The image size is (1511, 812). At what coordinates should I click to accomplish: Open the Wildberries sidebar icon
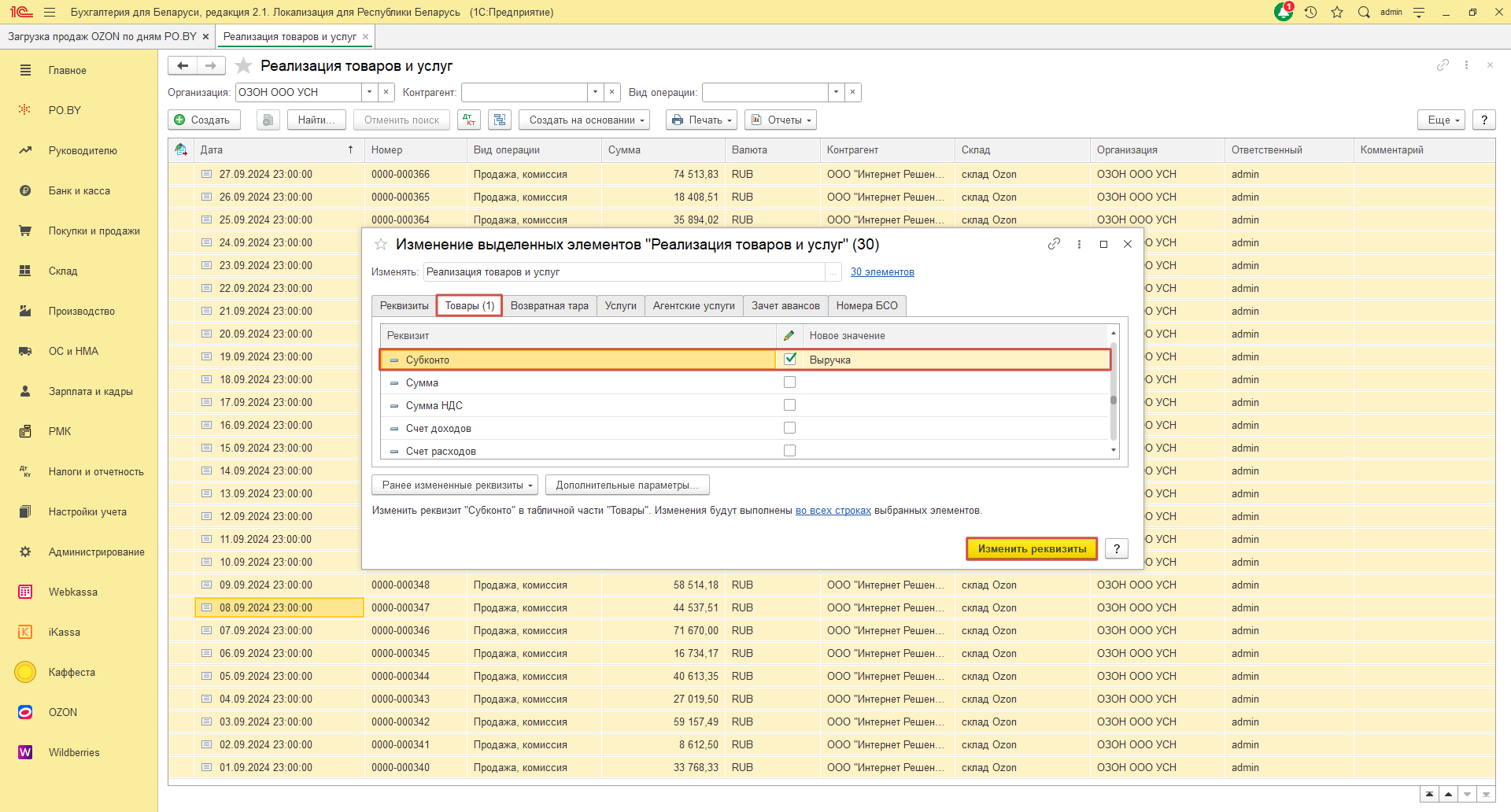pos(25,752)
